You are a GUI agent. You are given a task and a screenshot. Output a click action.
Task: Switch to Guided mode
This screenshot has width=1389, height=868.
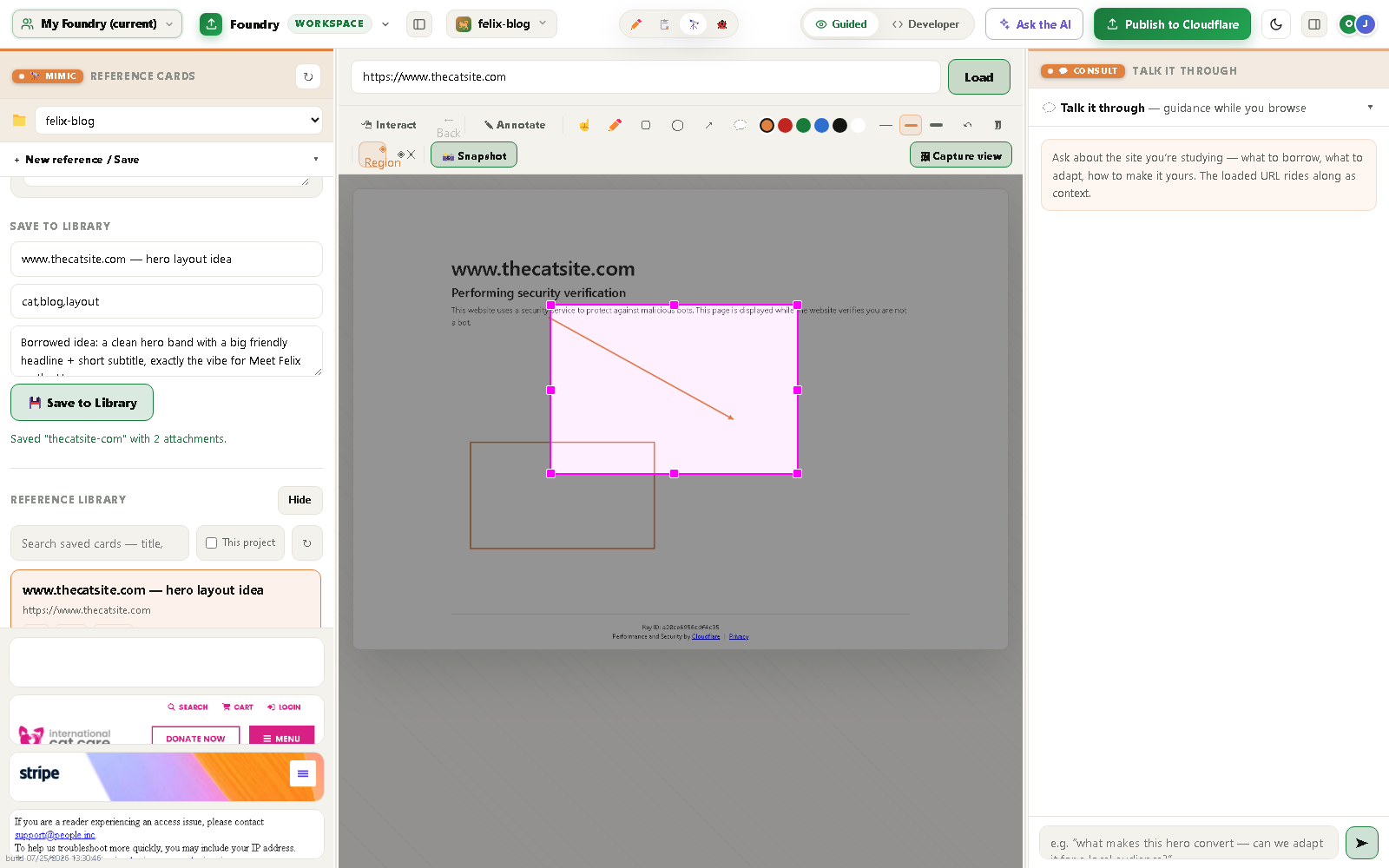click(841, 24)
